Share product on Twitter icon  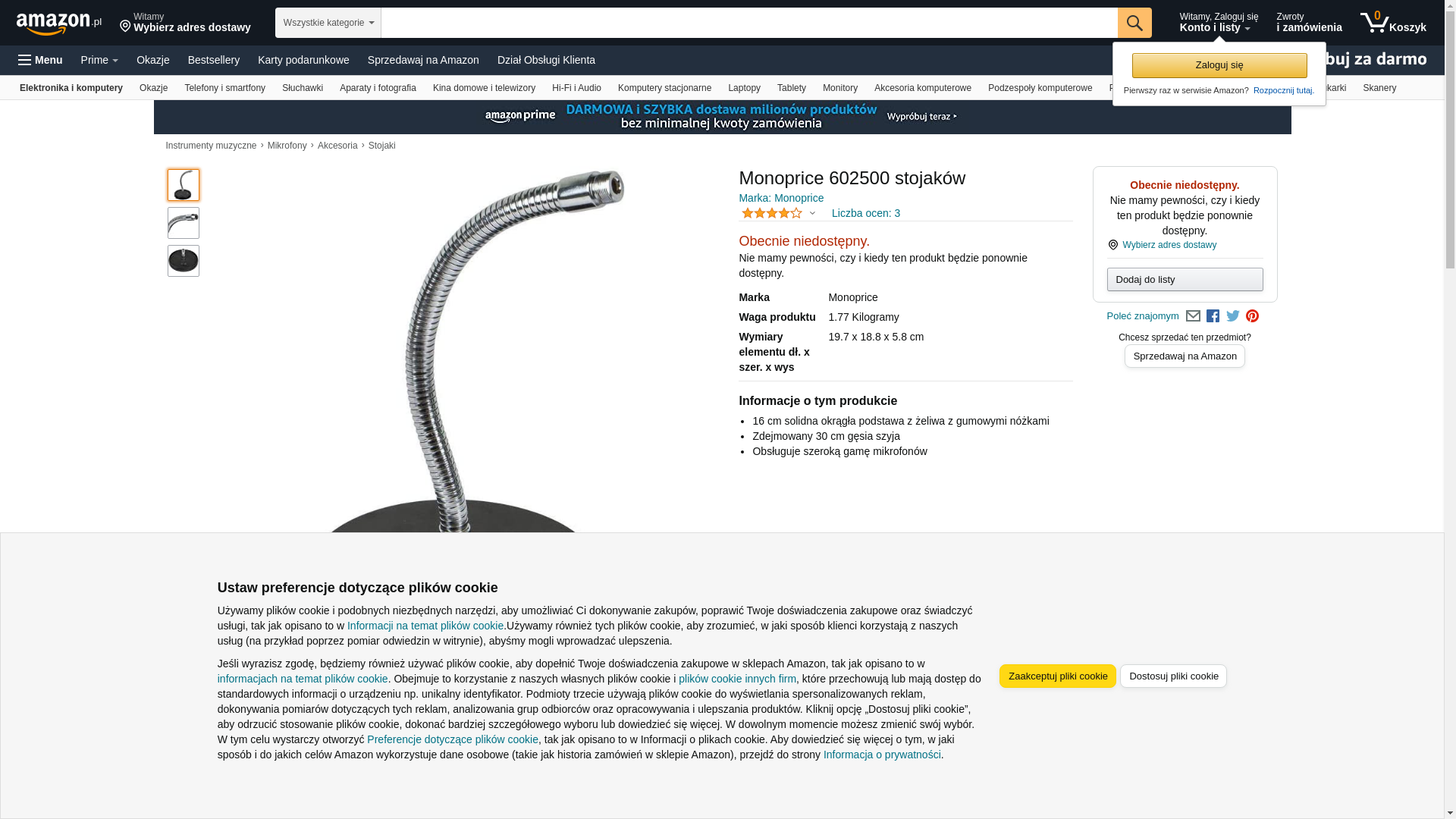1232,316
